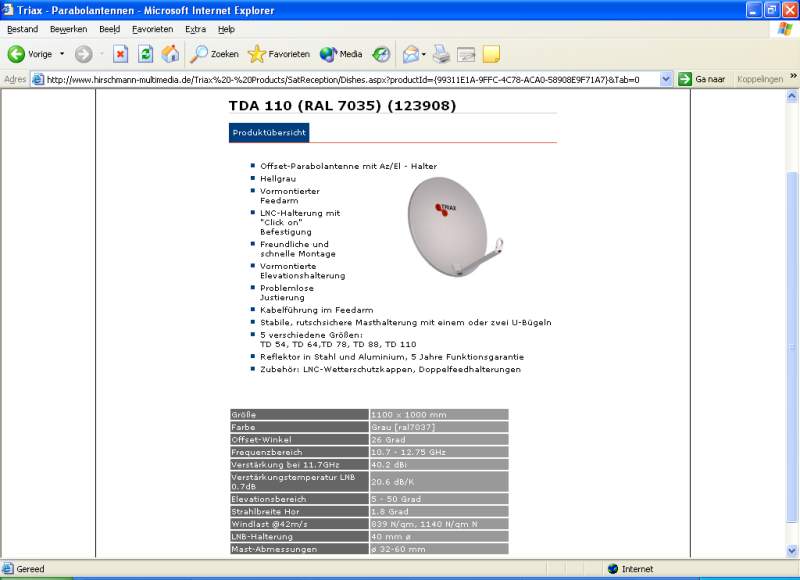The width and height of the screenshot is (800, 580).
Task: Click the table value 5 - 50 Grad
Action: (439, 499)
